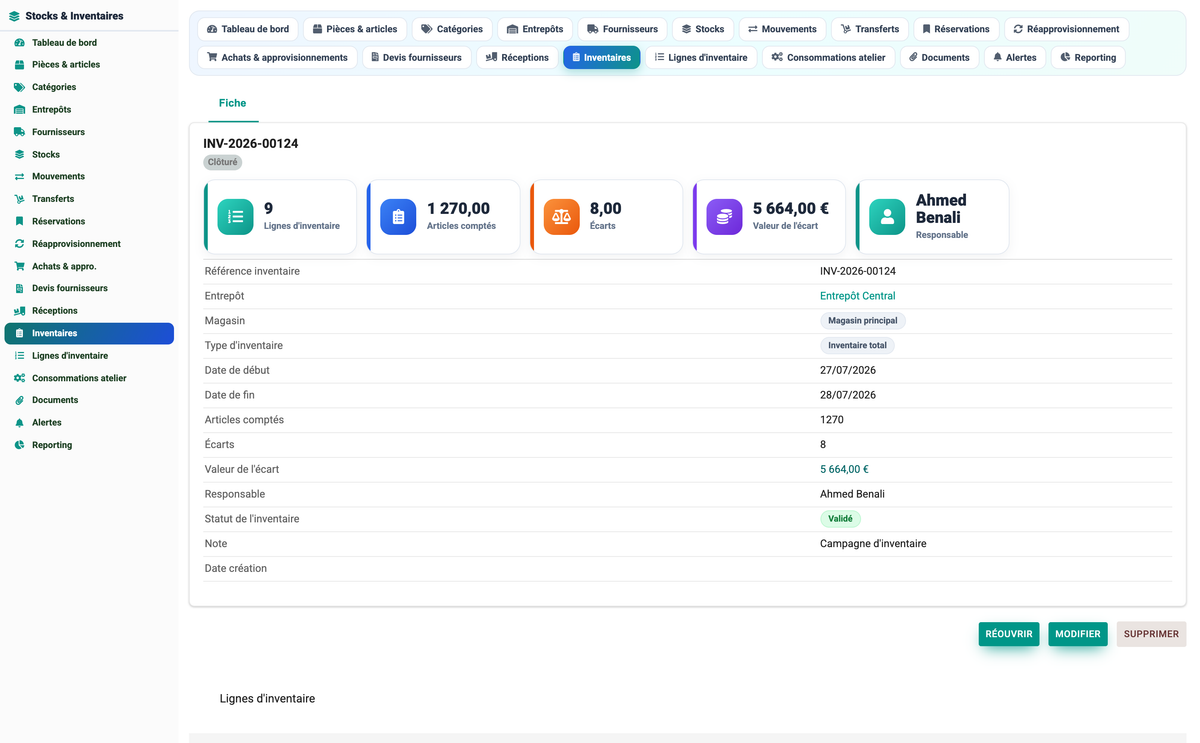Viewport: 1200px width, 743px height.
Task: Switch to the Entrepôts top tab
Action: pos(535,29)
